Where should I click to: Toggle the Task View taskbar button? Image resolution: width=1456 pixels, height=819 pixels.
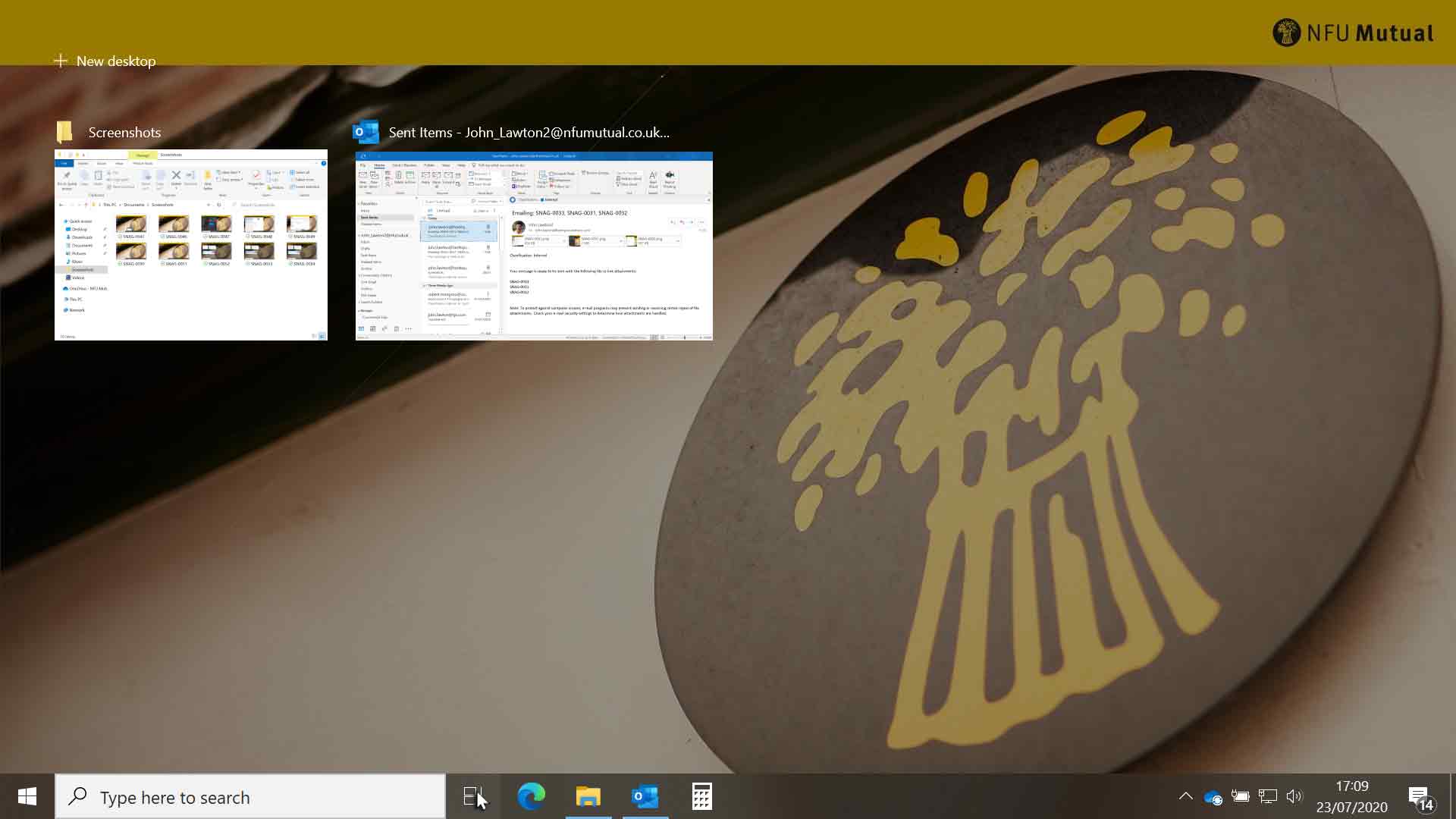473,796
